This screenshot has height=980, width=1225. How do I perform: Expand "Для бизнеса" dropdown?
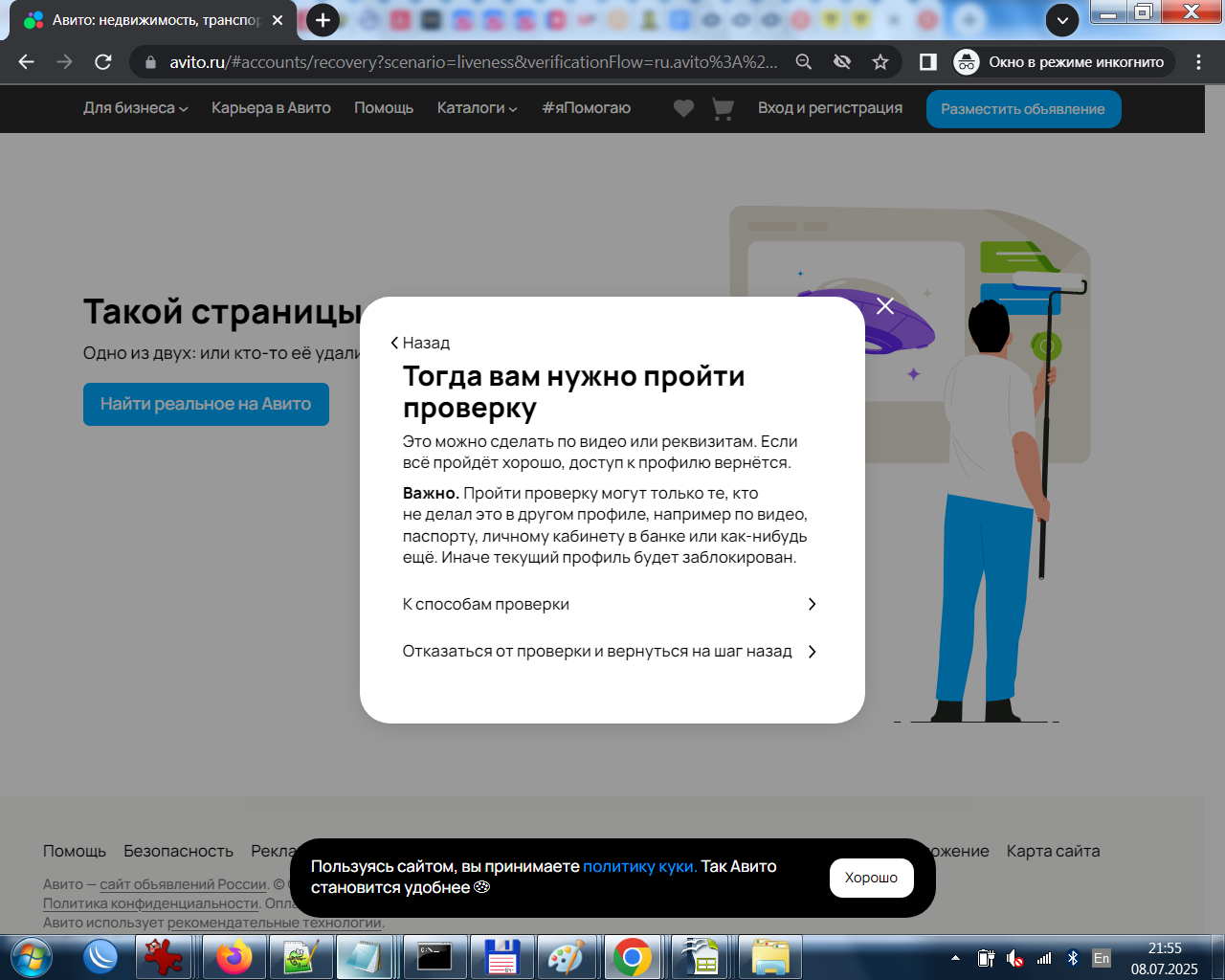(135, 108)
